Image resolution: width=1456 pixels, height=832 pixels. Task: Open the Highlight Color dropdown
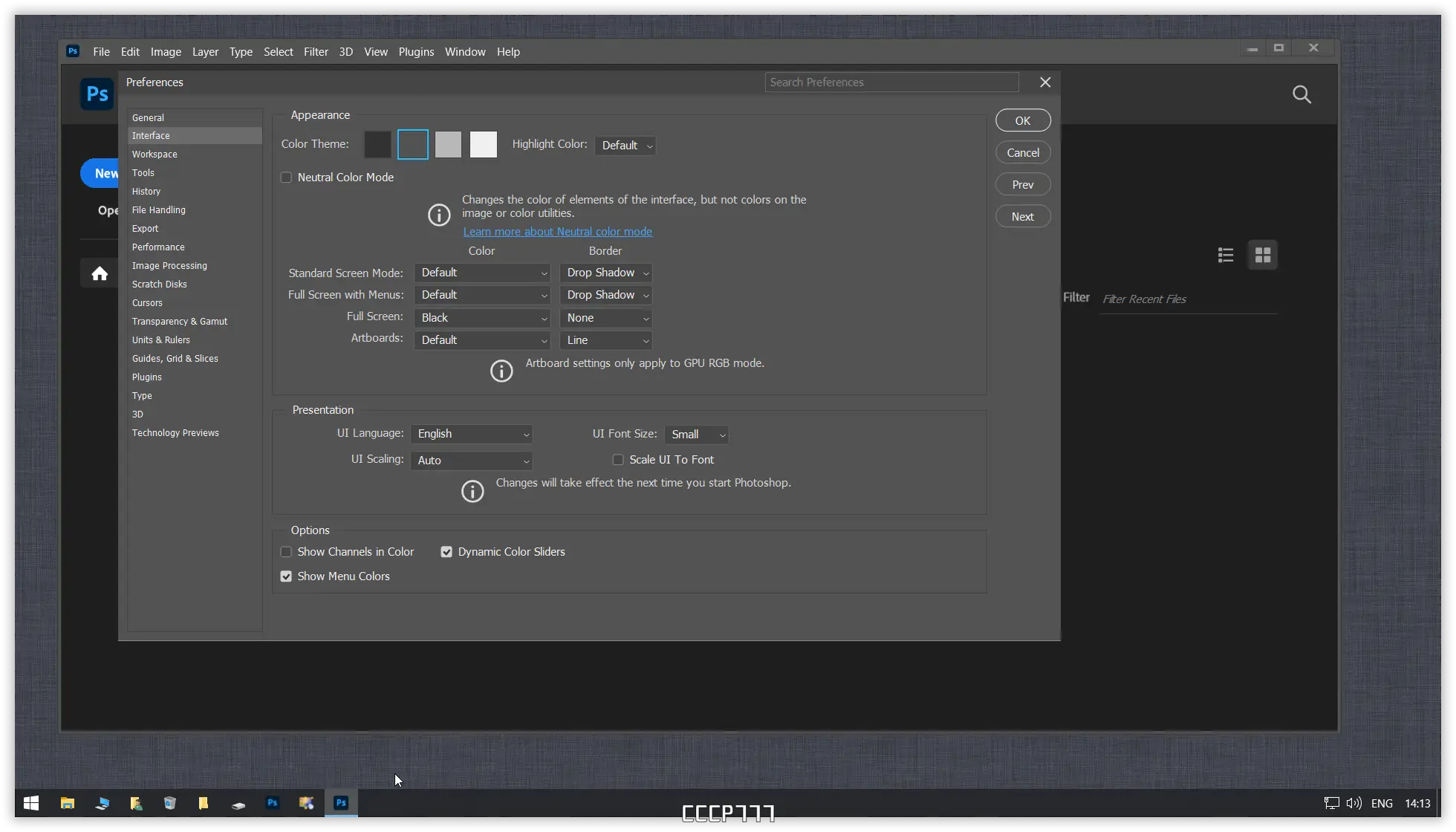click(x=625, y=146)
